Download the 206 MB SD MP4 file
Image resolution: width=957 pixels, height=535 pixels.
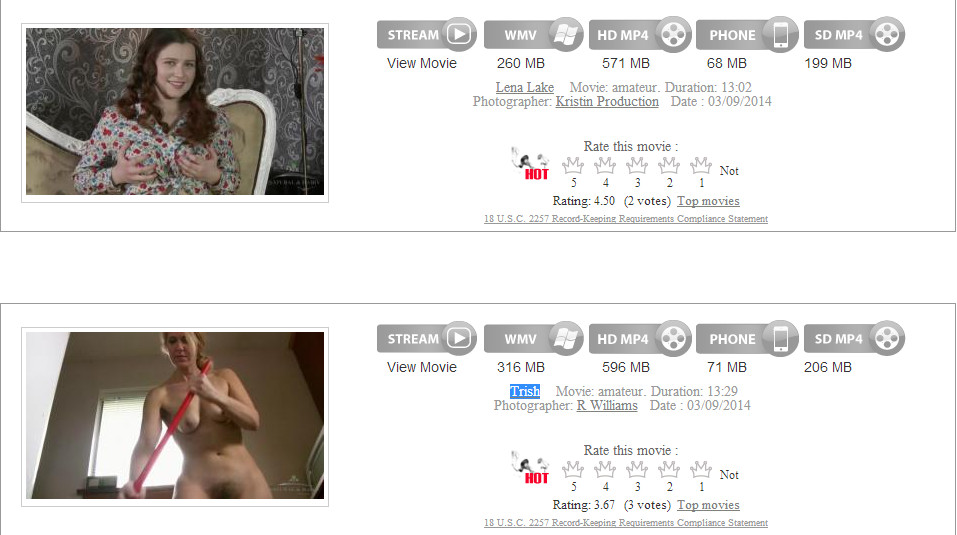click(854, 339)
